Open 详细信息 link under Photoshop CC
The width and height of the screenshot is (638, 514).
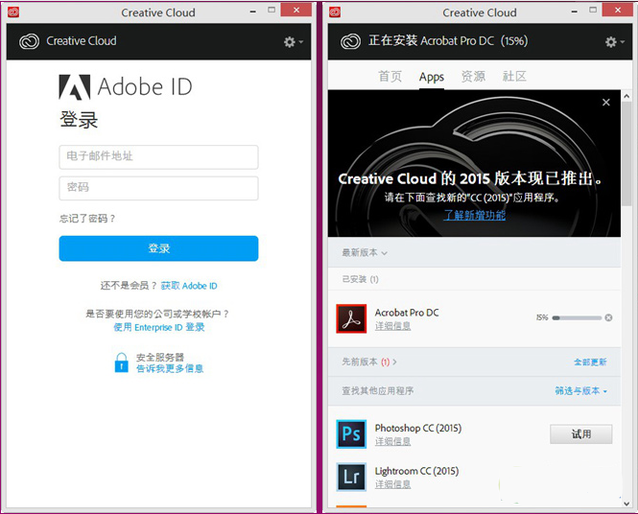tap(393, 441)
